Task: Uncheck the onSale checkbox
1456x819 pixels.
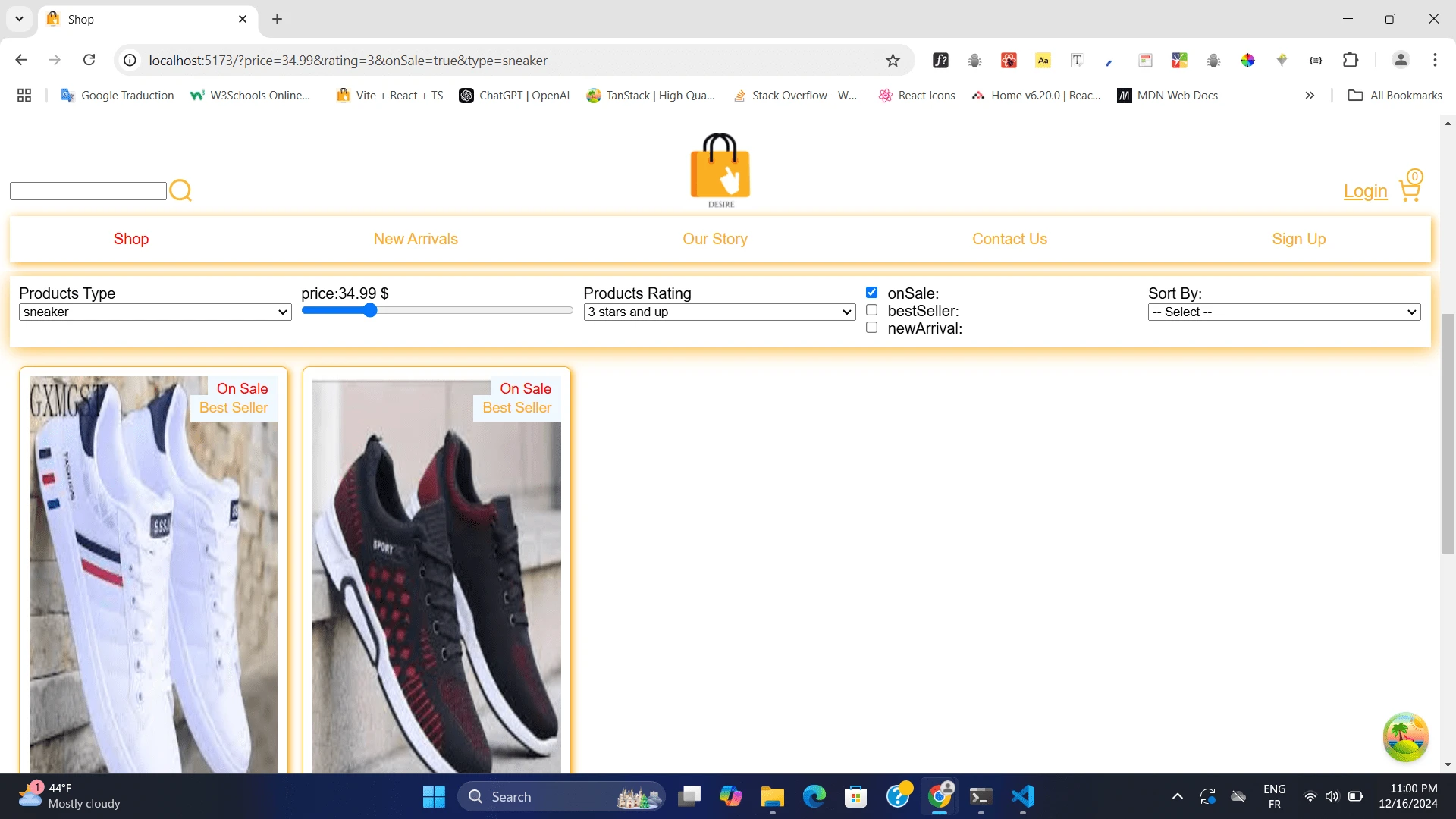Action: point(871,293)
